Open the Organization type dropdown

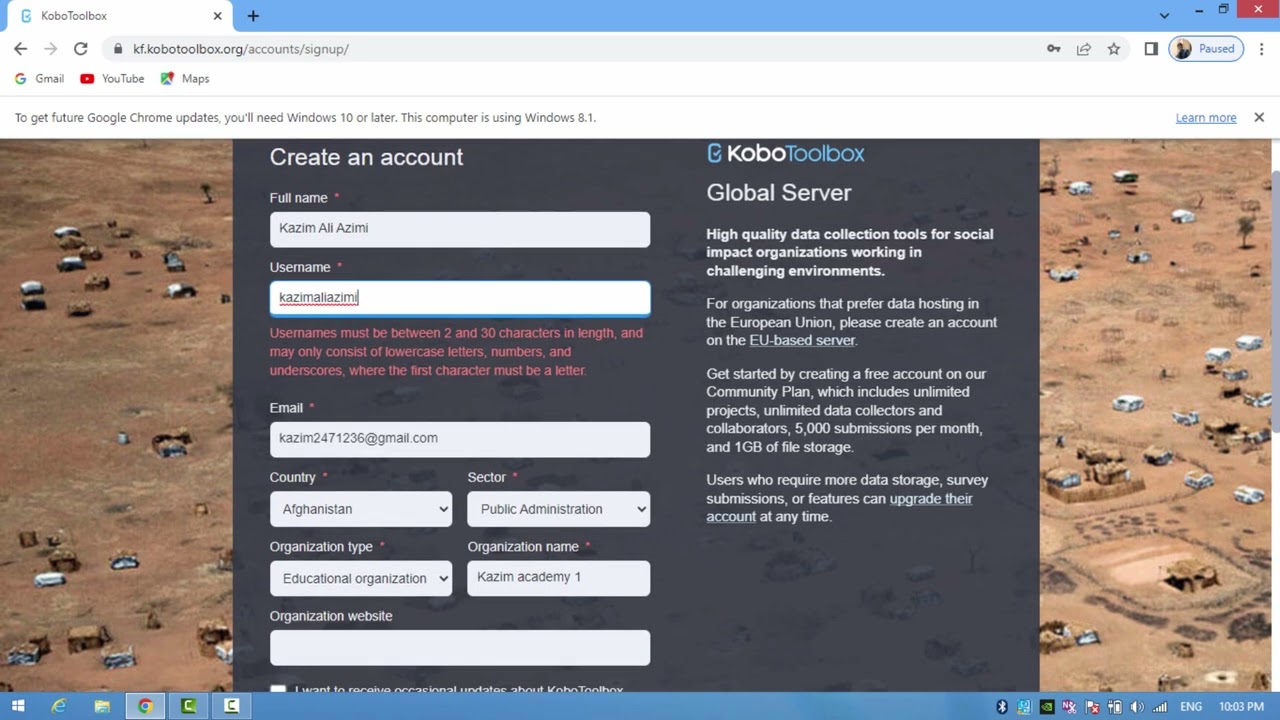pos(361,578)
